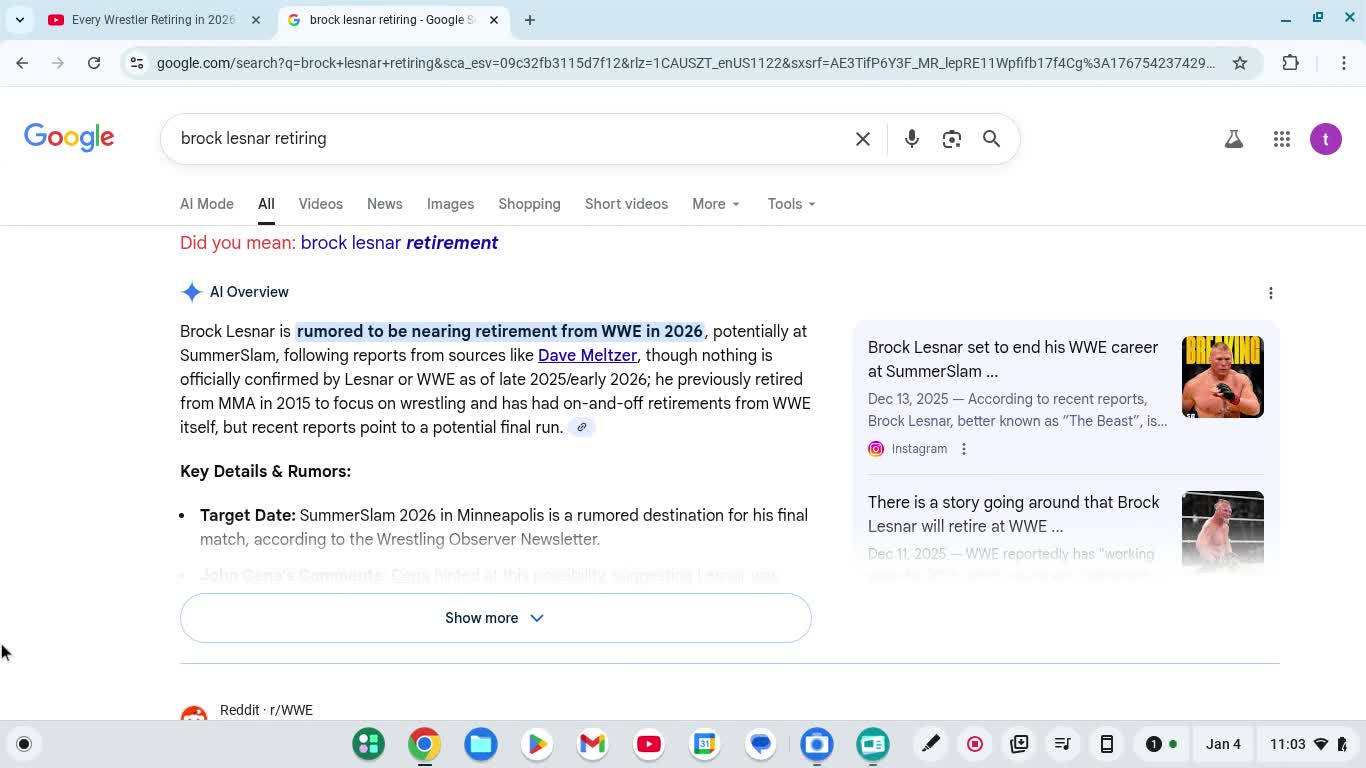Open the Tools dropdown
The width and height of the screenshot is (1366, 768).
[x=791, y=204]
